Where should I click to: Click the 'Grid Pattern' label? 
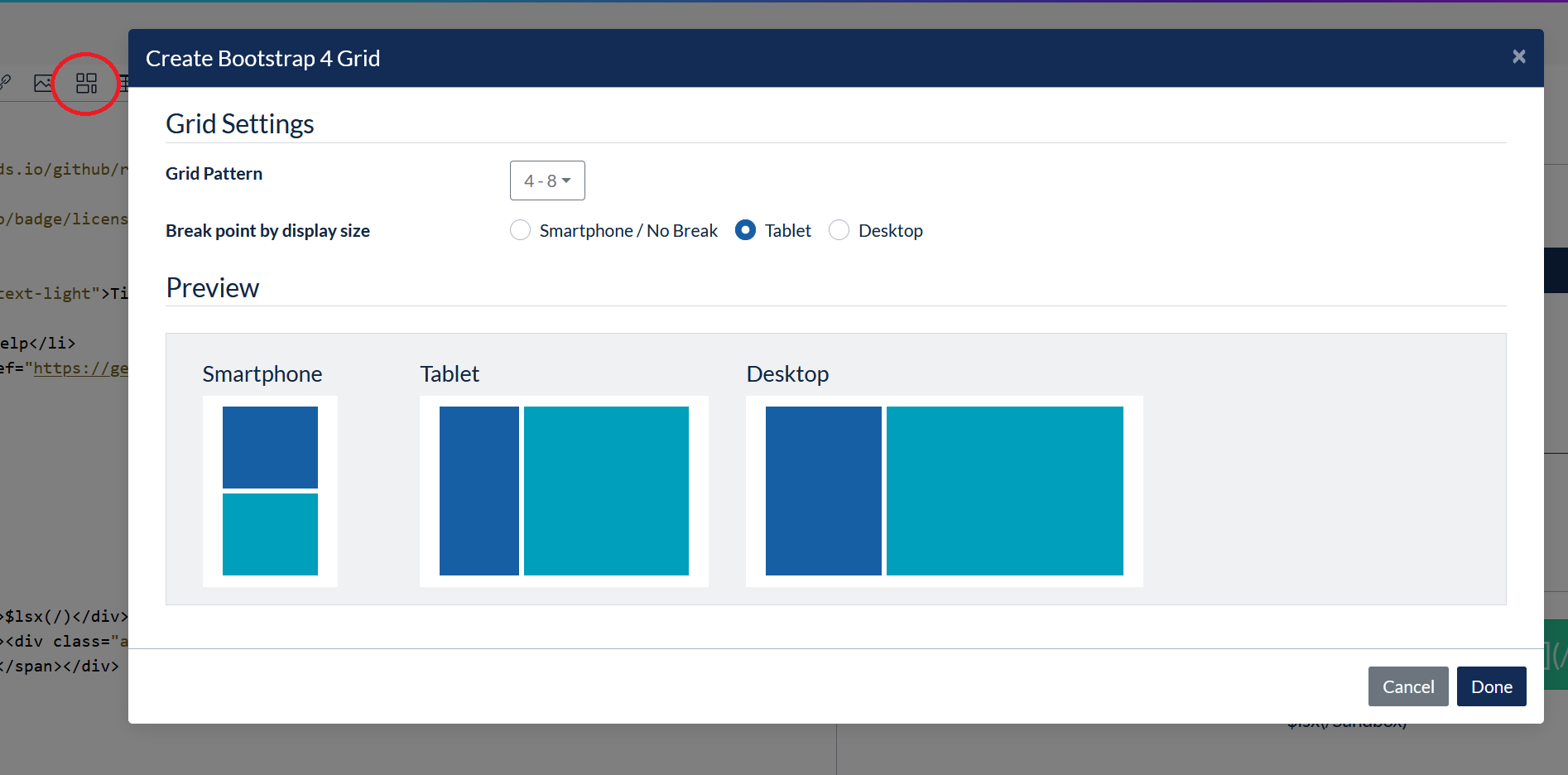(214, 174)
